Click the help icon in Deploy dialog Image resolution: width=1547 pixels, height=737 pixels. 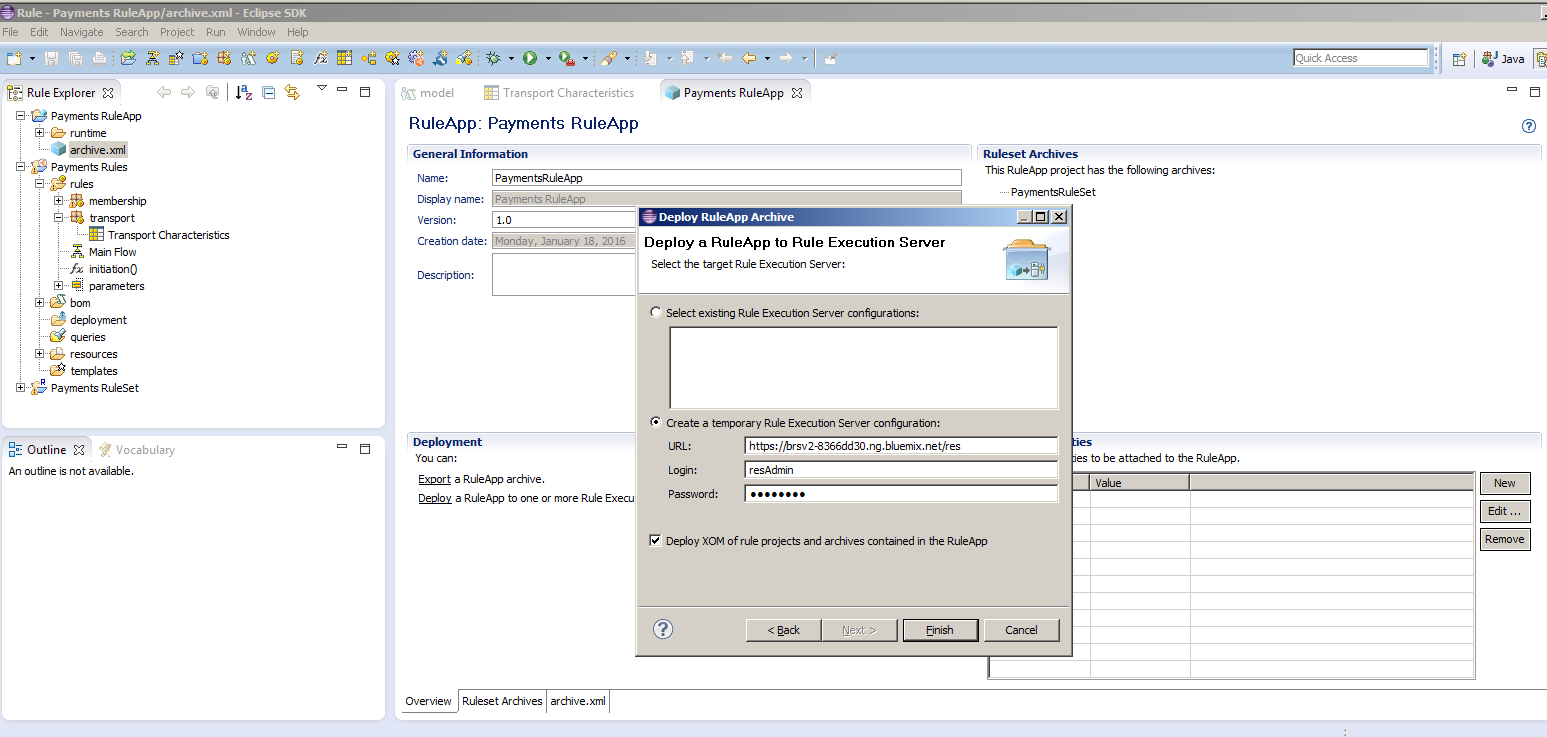[662, 629]
